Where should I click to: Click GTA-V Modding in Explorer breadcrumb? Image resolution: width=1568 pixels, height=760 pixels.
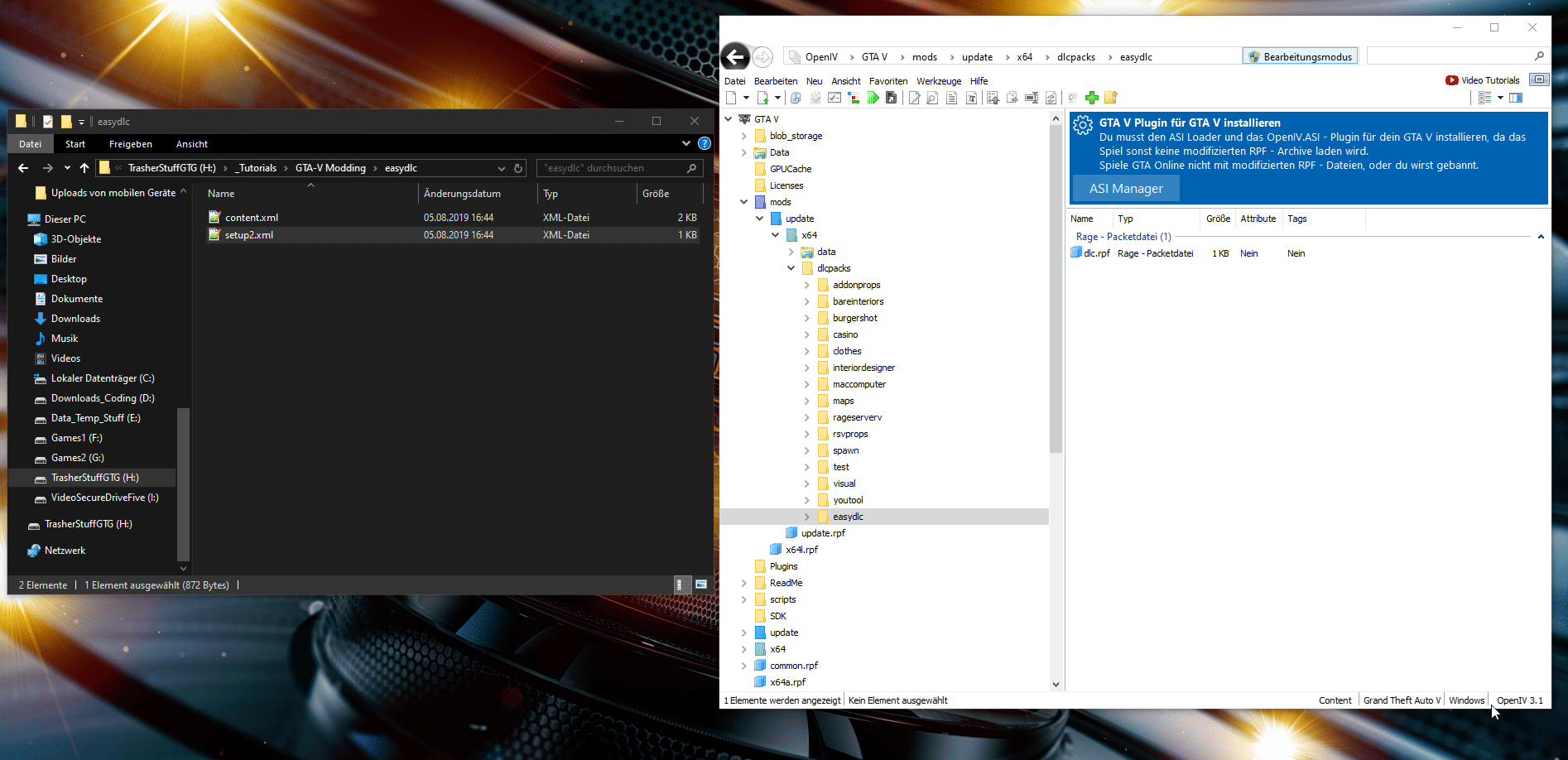point(330,168)
